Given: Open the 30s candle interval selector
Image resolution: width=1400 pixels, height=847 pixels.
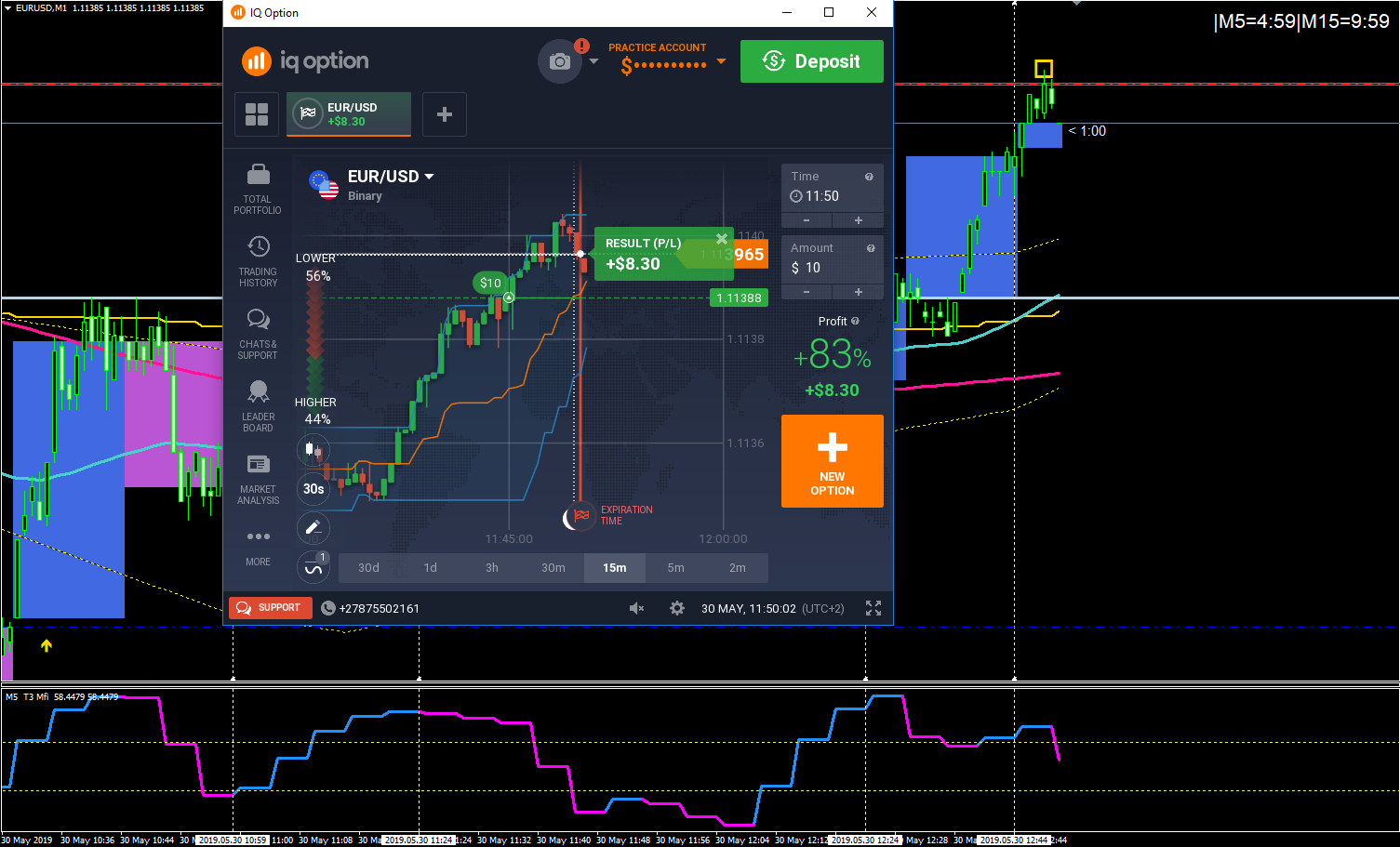Looking at the screenshot, I should tap(313, 489).
